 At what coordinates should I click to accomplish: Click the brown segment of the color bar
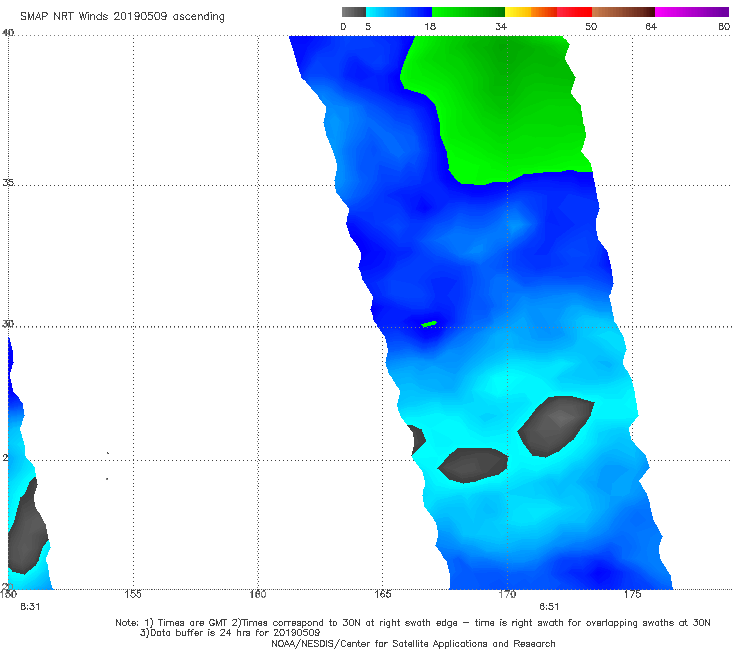tap(623, 12)
